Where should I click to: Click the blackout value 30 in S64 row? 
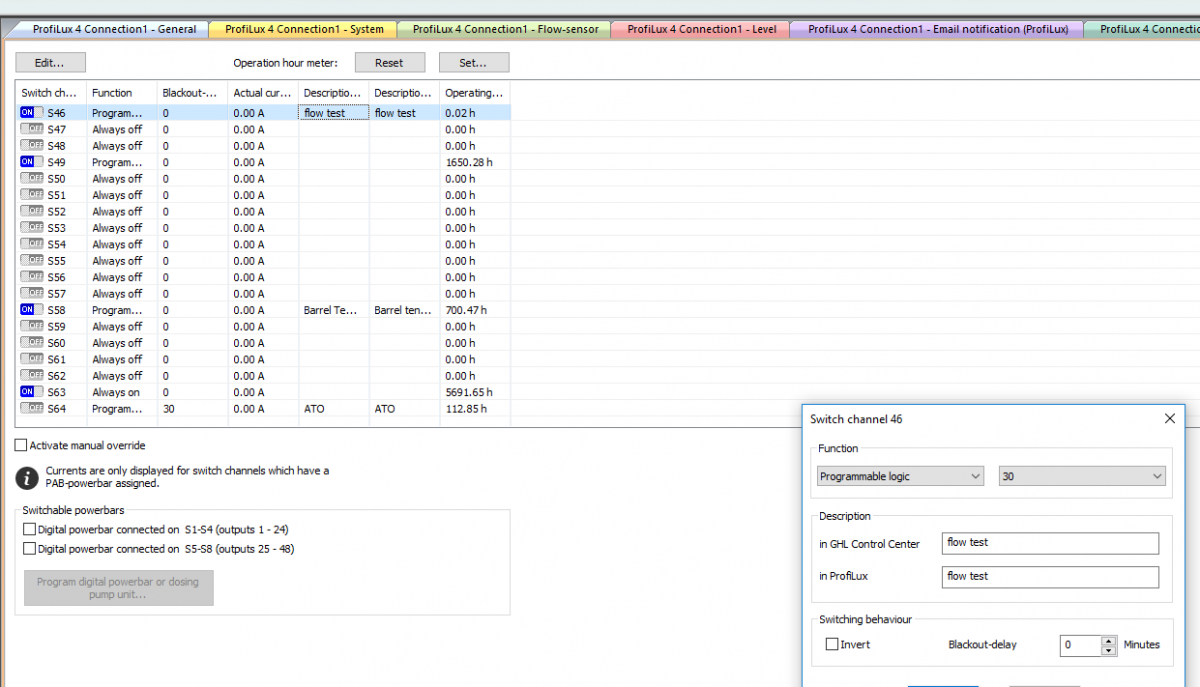click(192, 408)
